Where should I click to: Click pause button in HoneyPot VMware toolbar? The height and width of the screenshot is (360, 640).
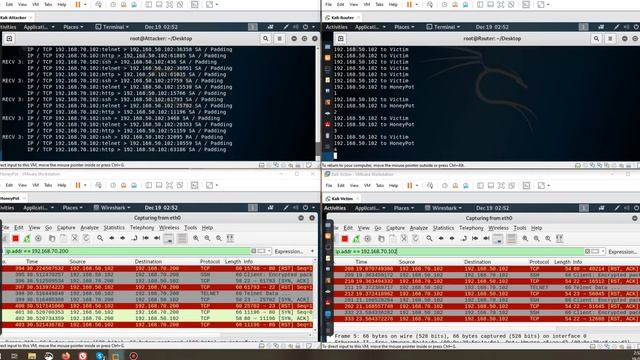[x=78, y=185]
